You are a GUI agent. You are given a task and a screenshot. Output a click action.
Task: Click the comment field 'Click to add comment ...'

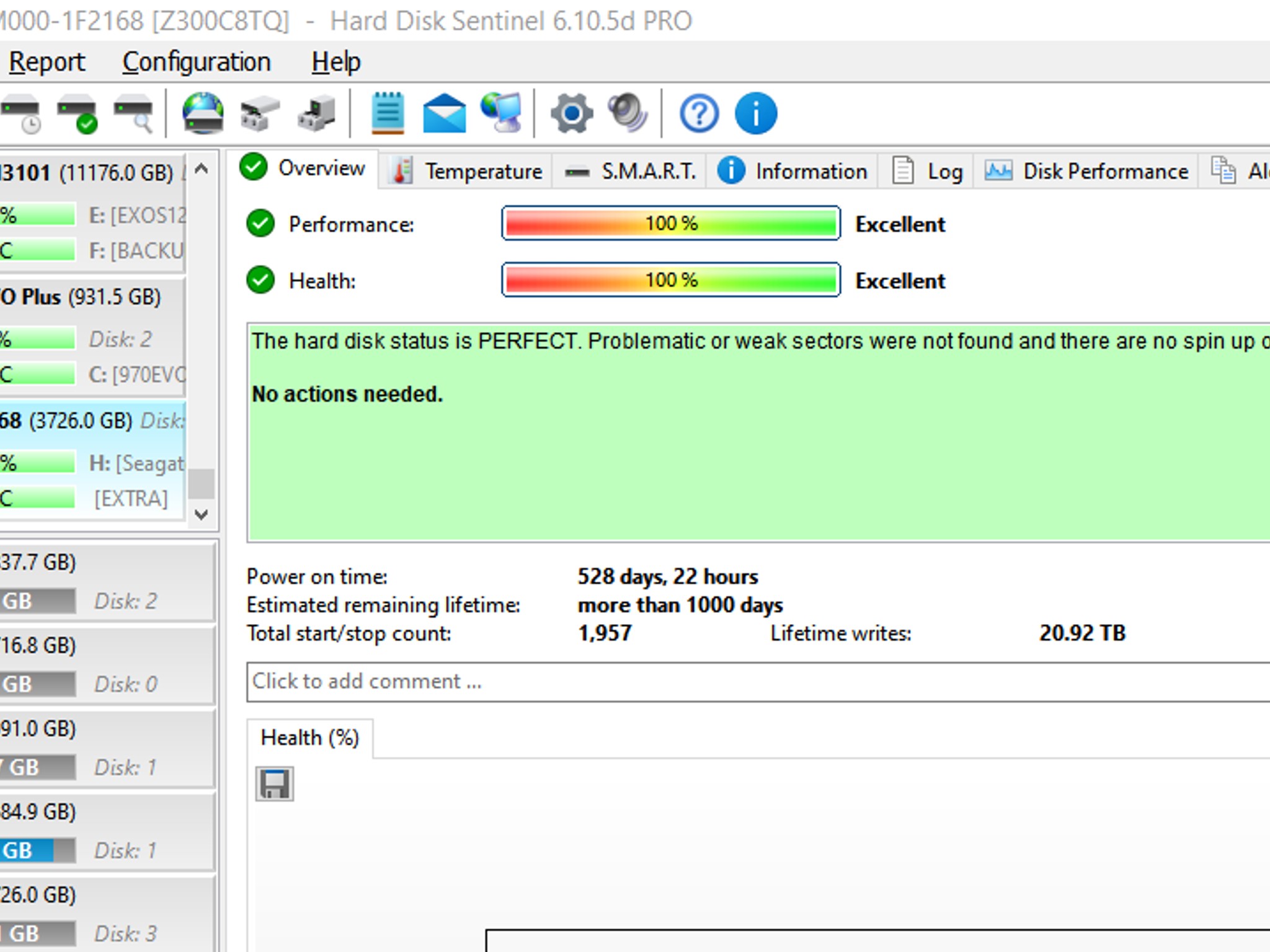tap(758, 682)
